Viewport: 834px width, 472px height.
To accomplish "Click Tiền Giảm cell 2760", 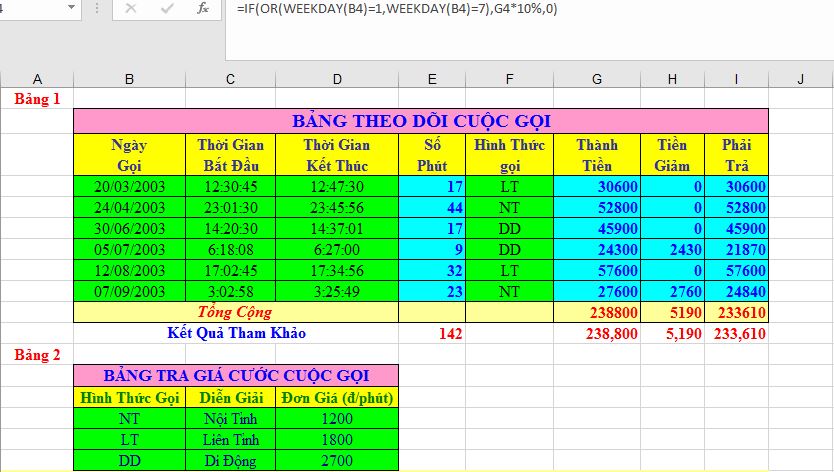I will pos(673,292).
